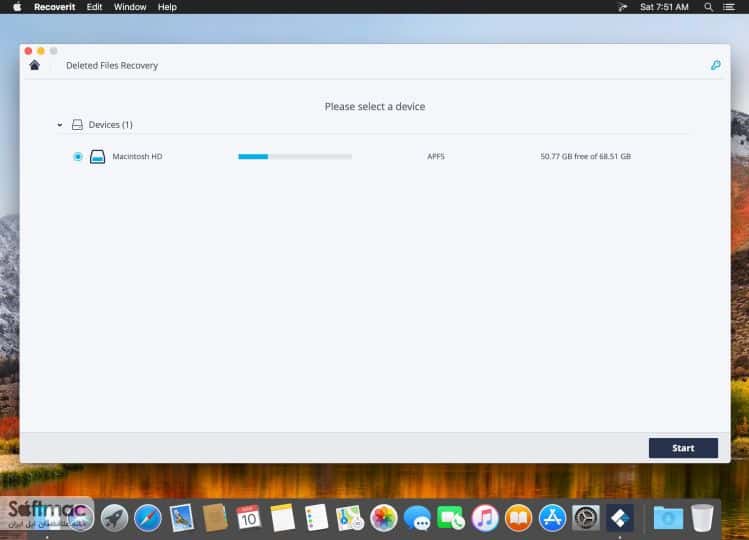Screen dimensions: 749x540
Task: Click the Devices (1) header label
Action: tap(110, 125)
